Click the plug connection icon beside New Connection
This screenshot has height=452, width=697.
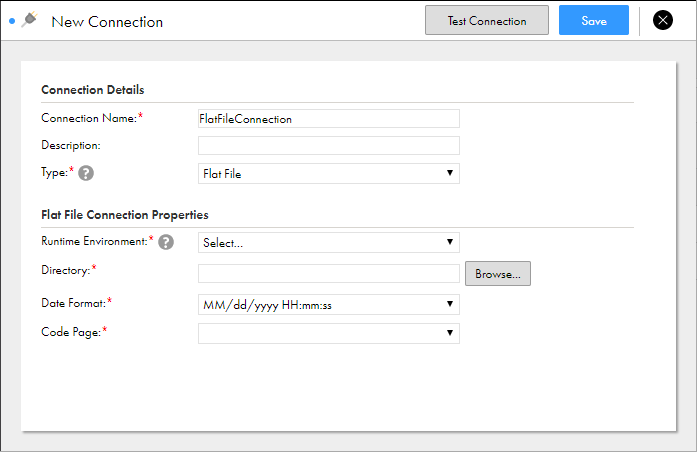29,20
